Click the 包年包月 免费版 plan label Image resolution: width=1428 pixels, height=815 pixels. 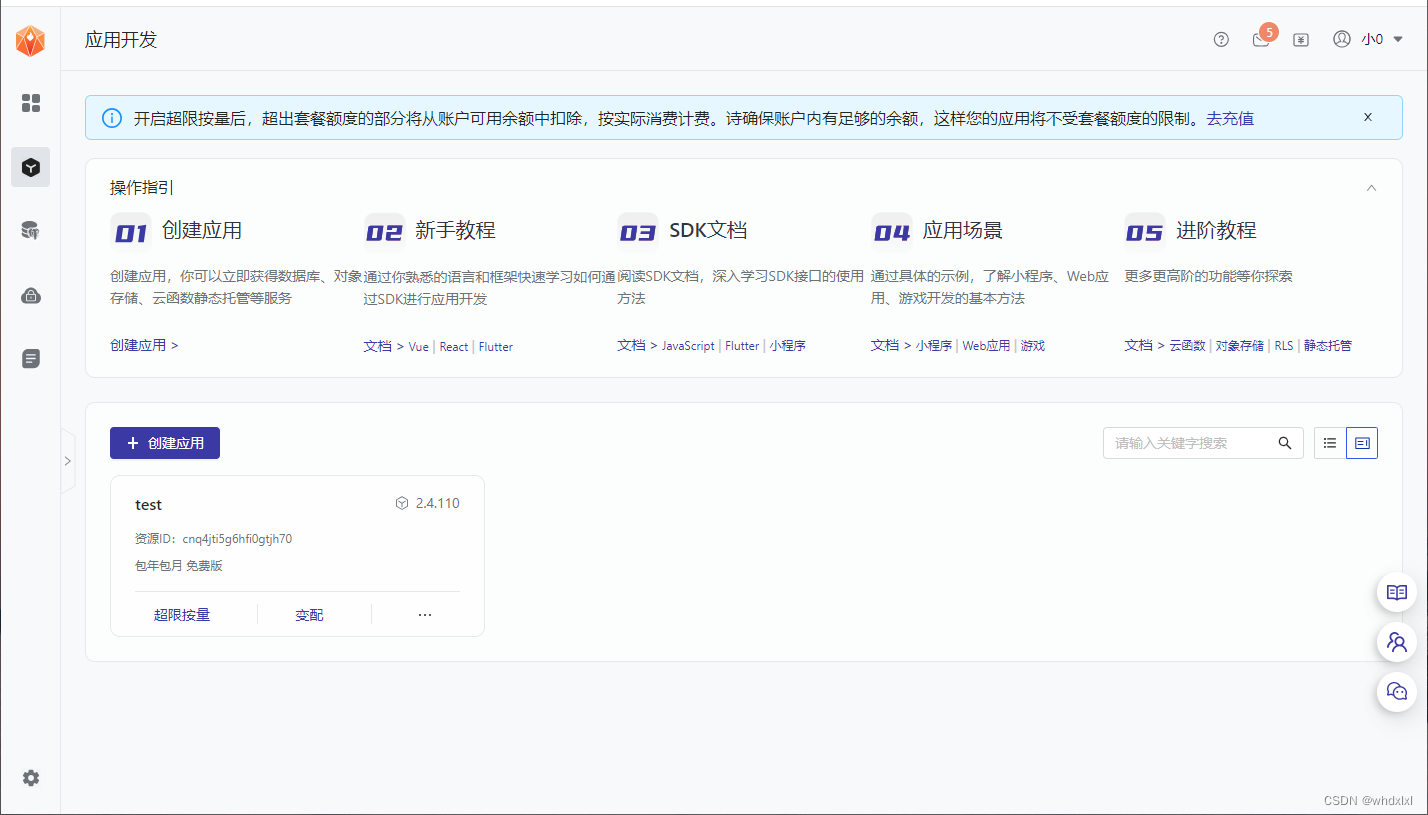click(x=178, y=566)
